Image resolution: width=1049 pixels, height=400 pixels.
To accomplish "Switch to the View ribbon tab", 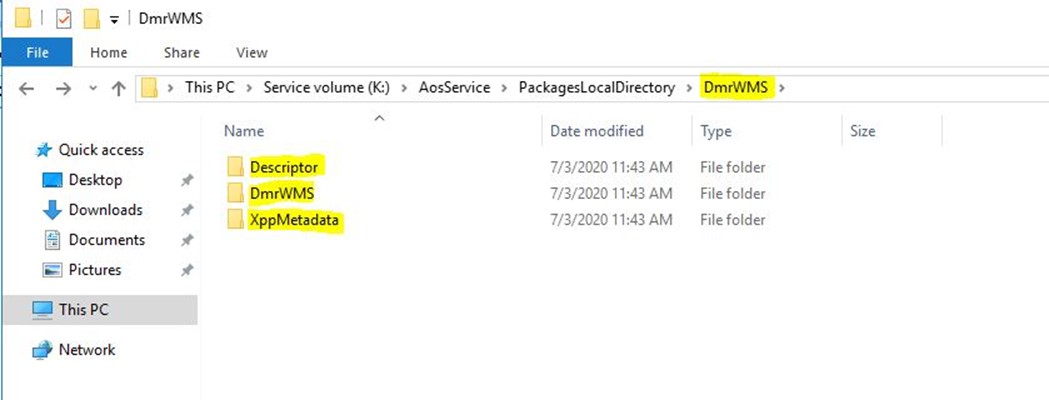I will click(252, 52).
